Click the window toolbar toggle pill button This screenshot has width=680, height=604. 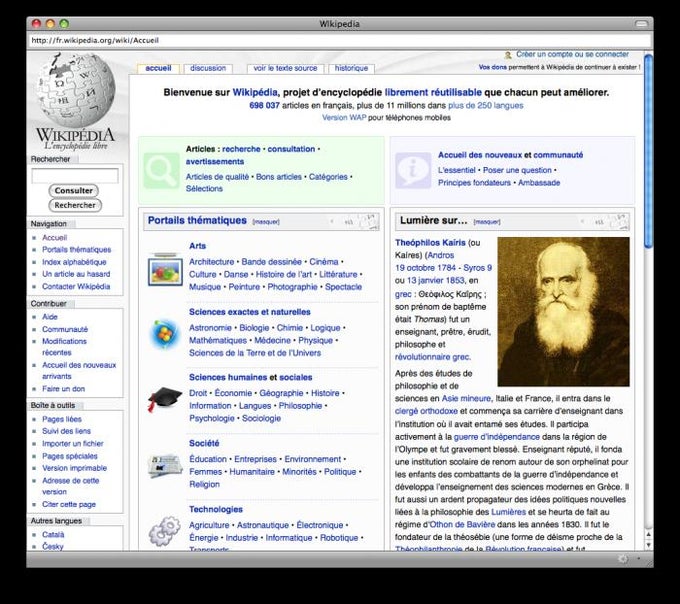(x=641, y=24)
